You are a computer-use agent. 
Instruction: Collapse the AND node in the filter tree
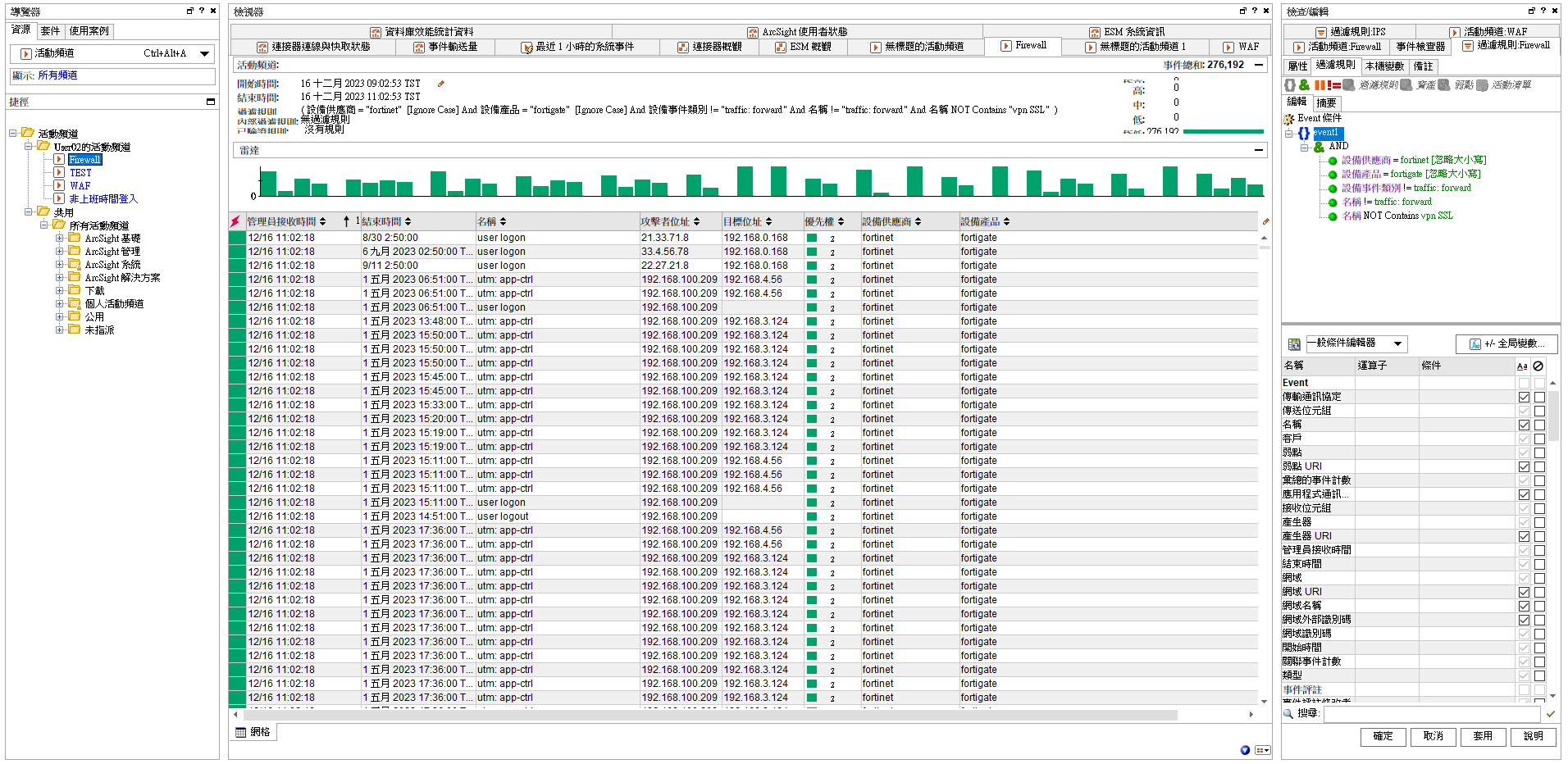click(x=1304, y=147)
